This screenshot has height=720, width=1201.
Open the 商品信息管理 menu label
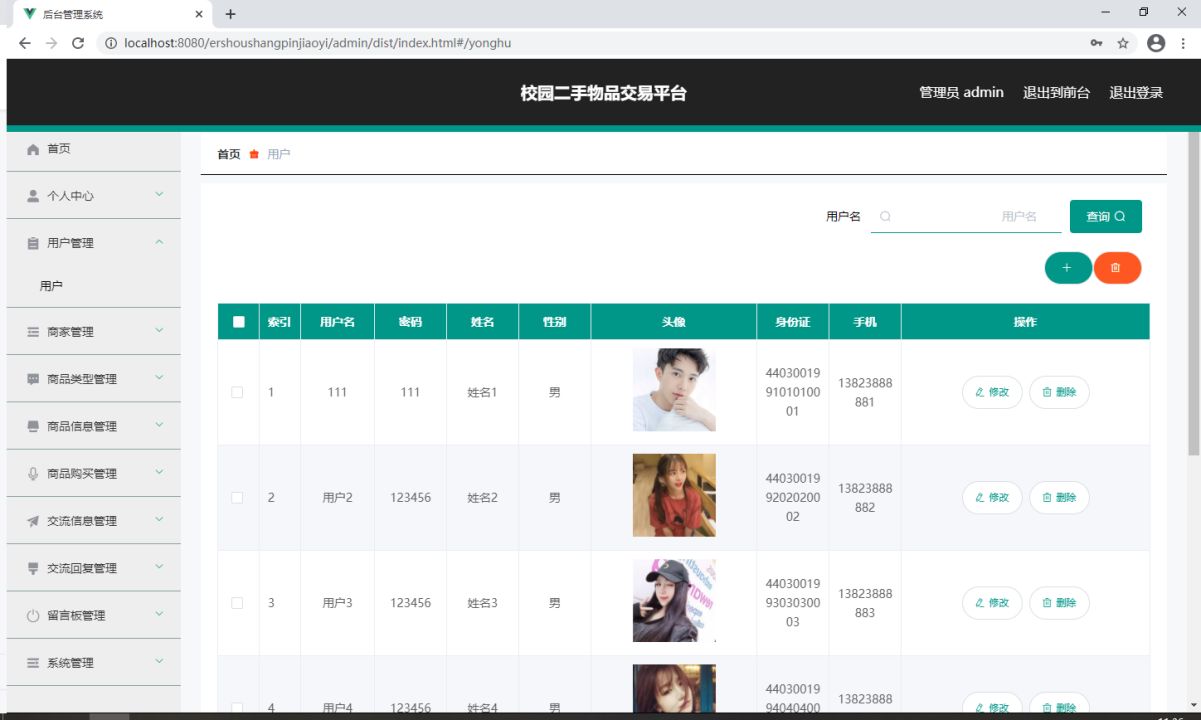[82, 426]
